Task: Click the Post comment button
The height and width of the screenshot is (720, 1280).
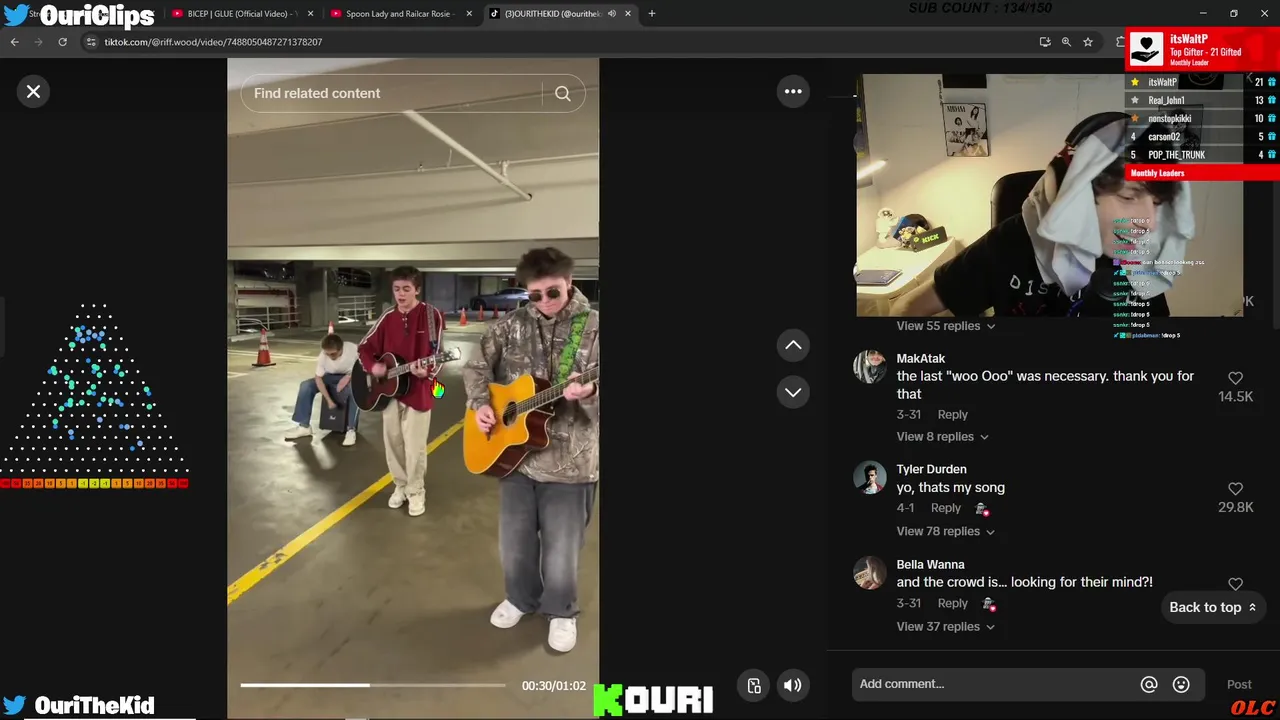Action: pyautogui.click(x=1239, y=684)
